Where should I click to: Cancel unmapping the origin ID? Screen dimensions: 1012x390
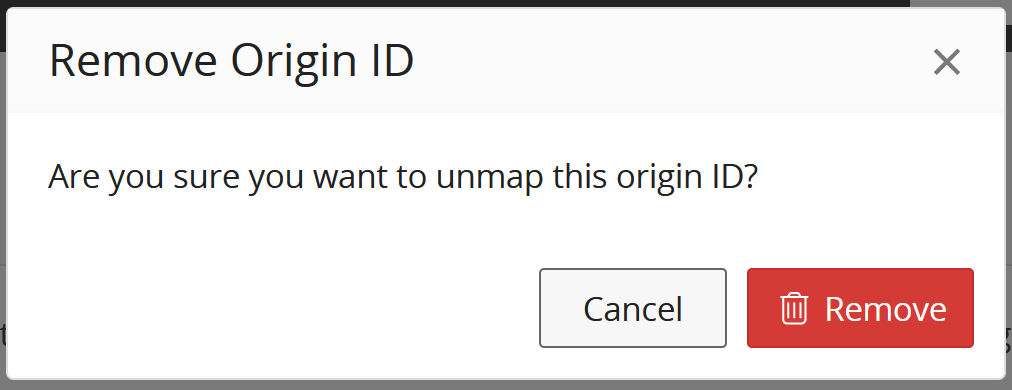coord(632,308)
